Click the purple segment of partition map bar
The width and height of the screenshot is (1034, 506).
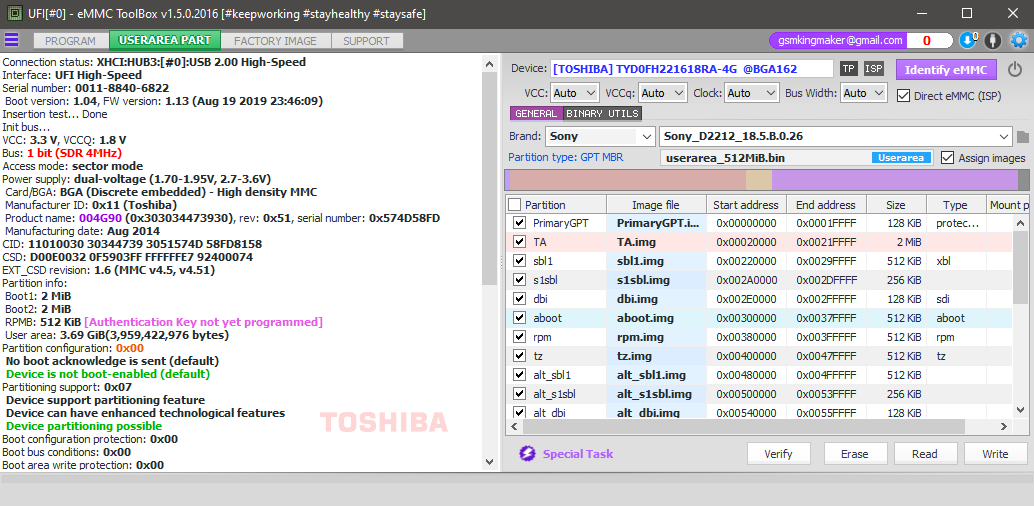(x=895, y=180)
